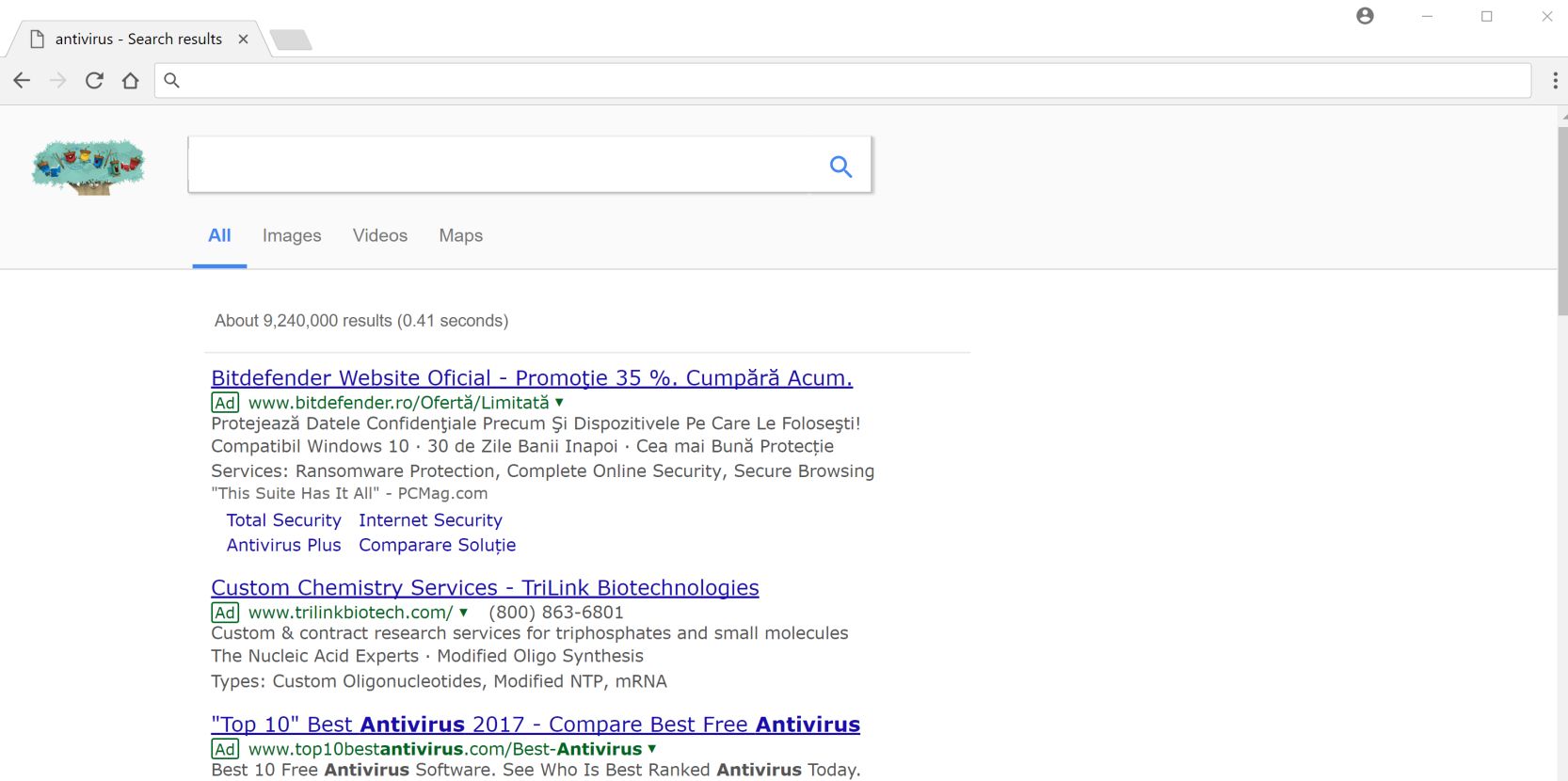This screenshot has width=1568, height=781.
Task: Select the antivirus - Search results tab
Action: [138, 40]
